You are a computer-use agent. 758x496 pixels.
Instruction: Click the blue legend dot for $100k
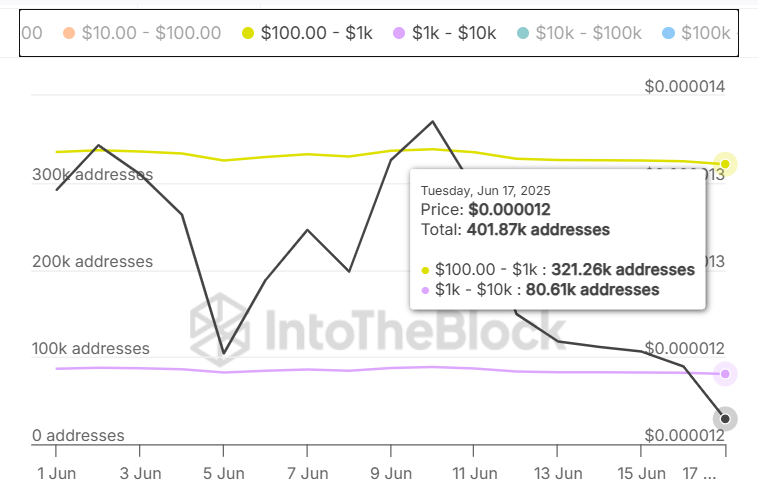click(x=667, y=33)
